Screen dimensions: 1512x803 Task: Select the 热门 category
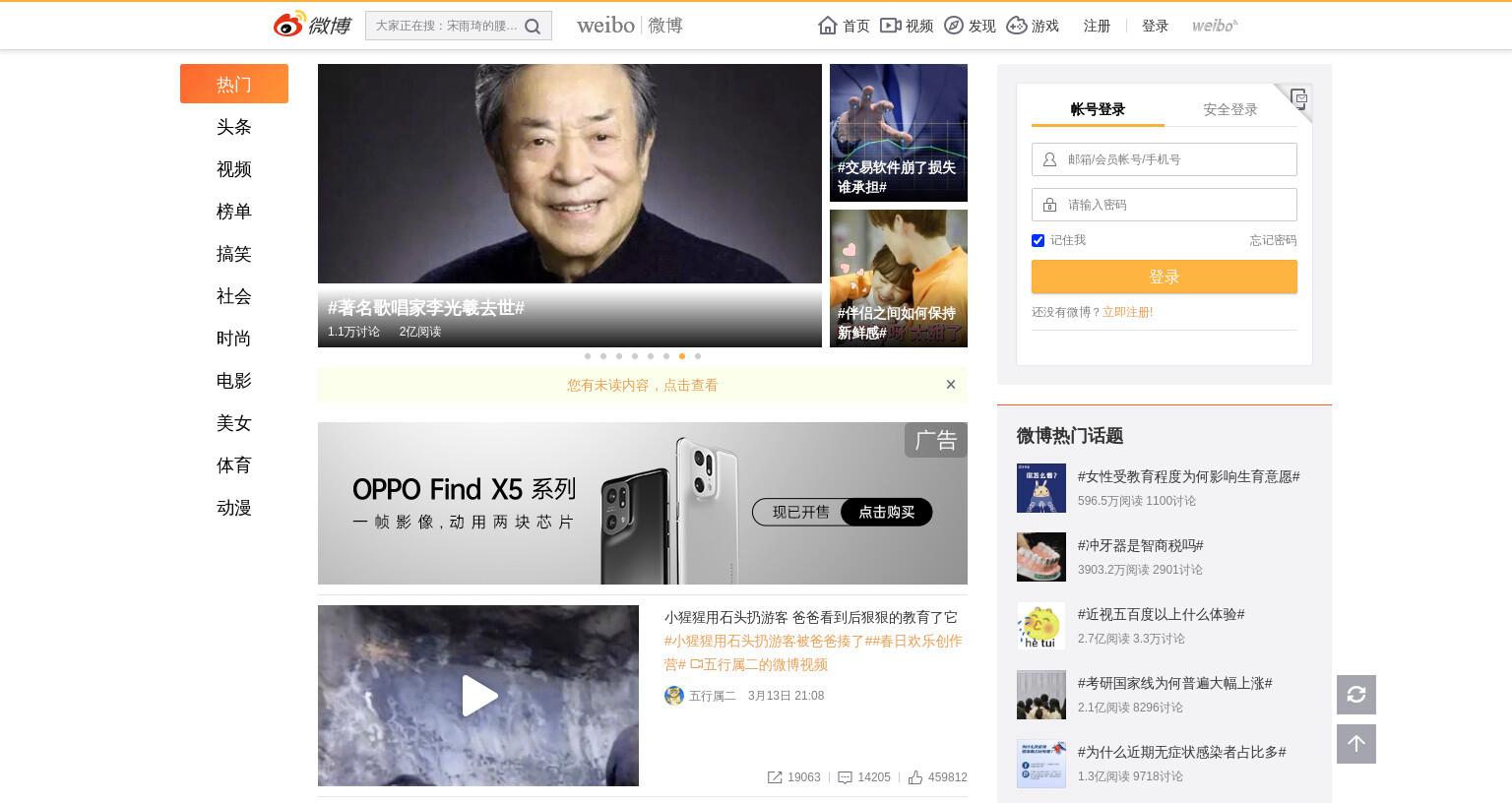coord(234,84)
